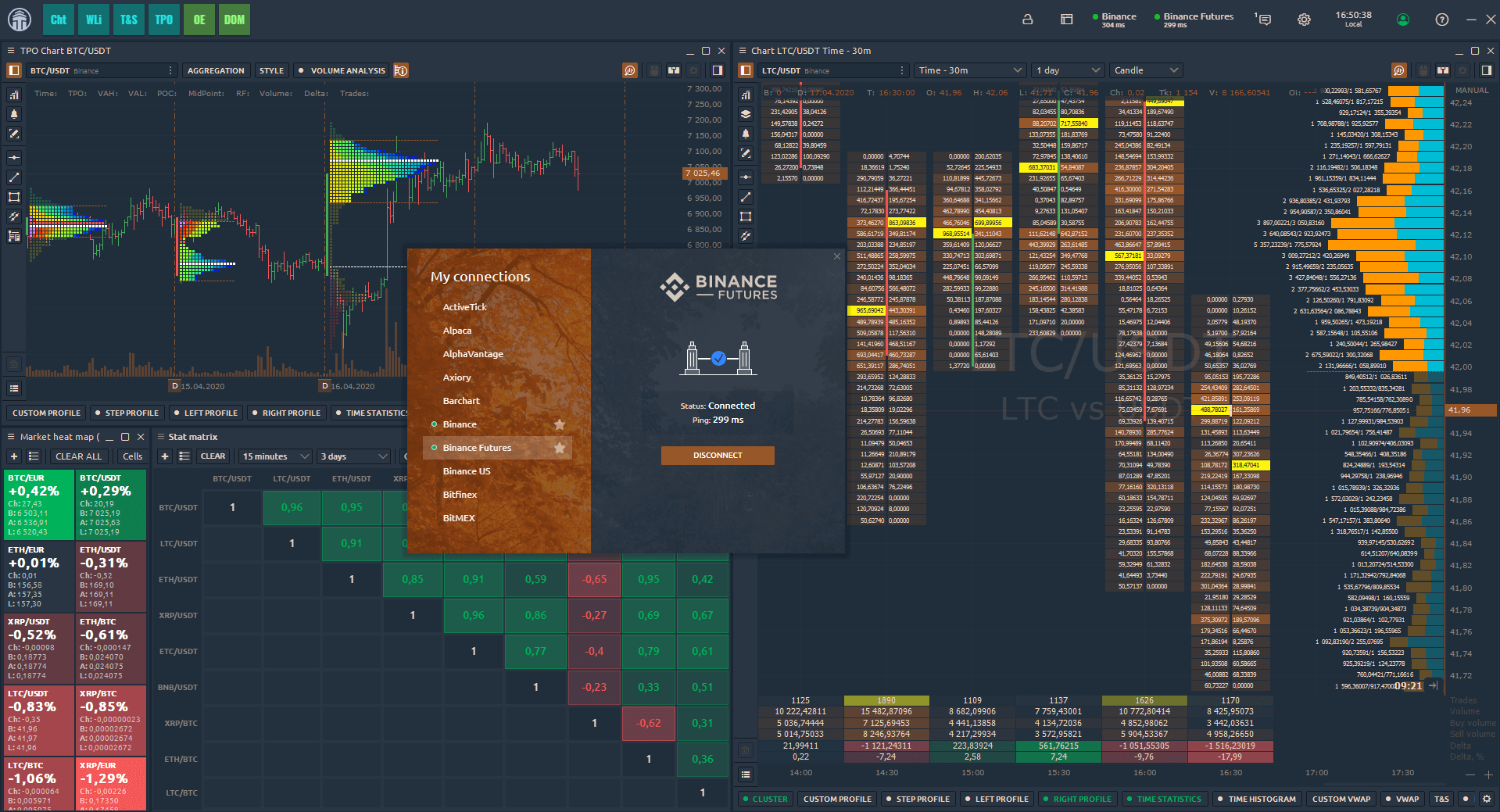
Task: Click AGGREGATION button in TPO chart
Action: 216,70
